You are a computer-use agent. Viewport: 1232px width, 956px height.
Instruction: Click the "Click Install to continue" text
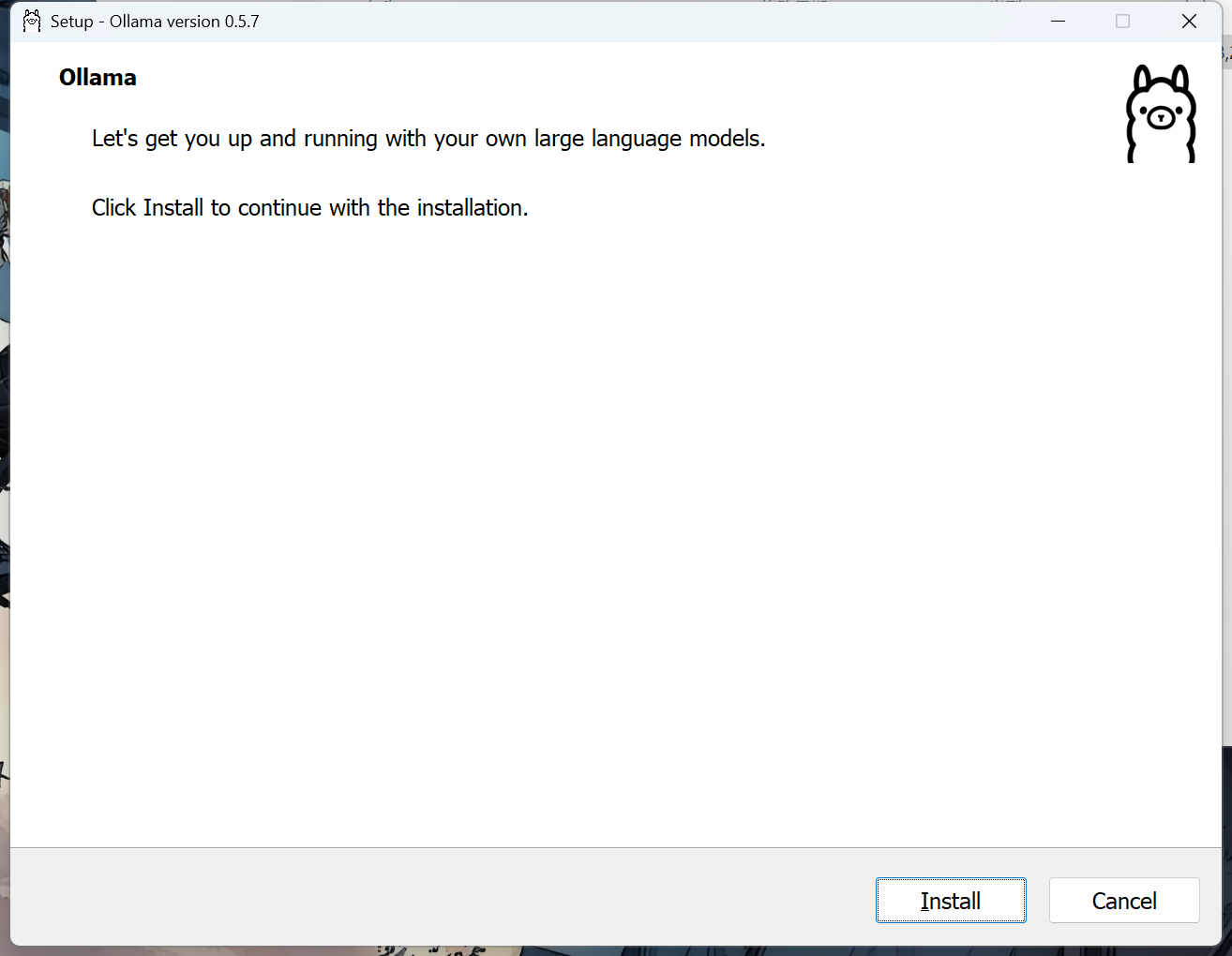tap(310, 208)
